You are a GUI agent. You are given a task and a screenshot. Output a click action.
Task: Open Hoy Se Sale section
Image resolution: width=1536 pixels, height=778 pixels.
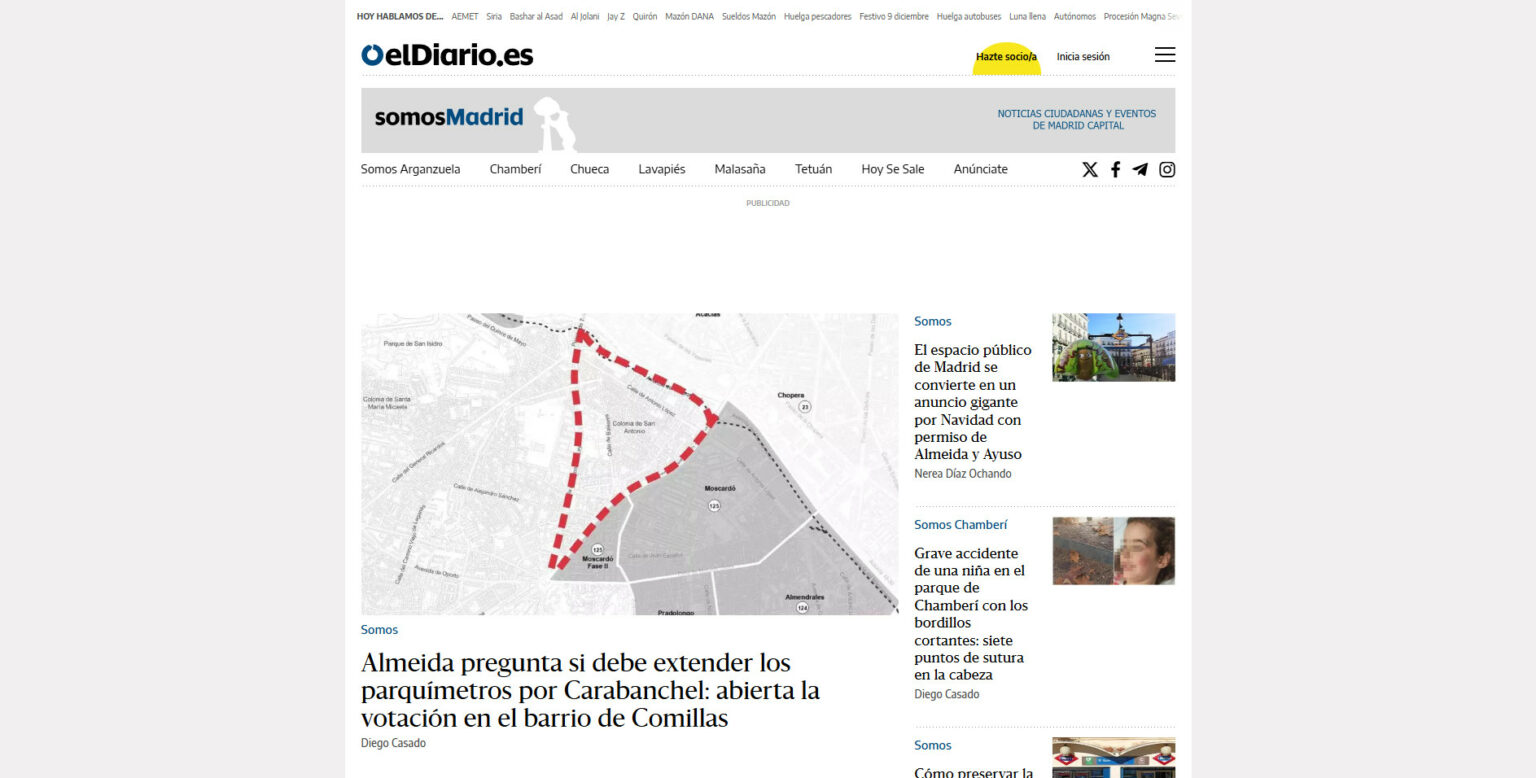[x=892, y=169]
